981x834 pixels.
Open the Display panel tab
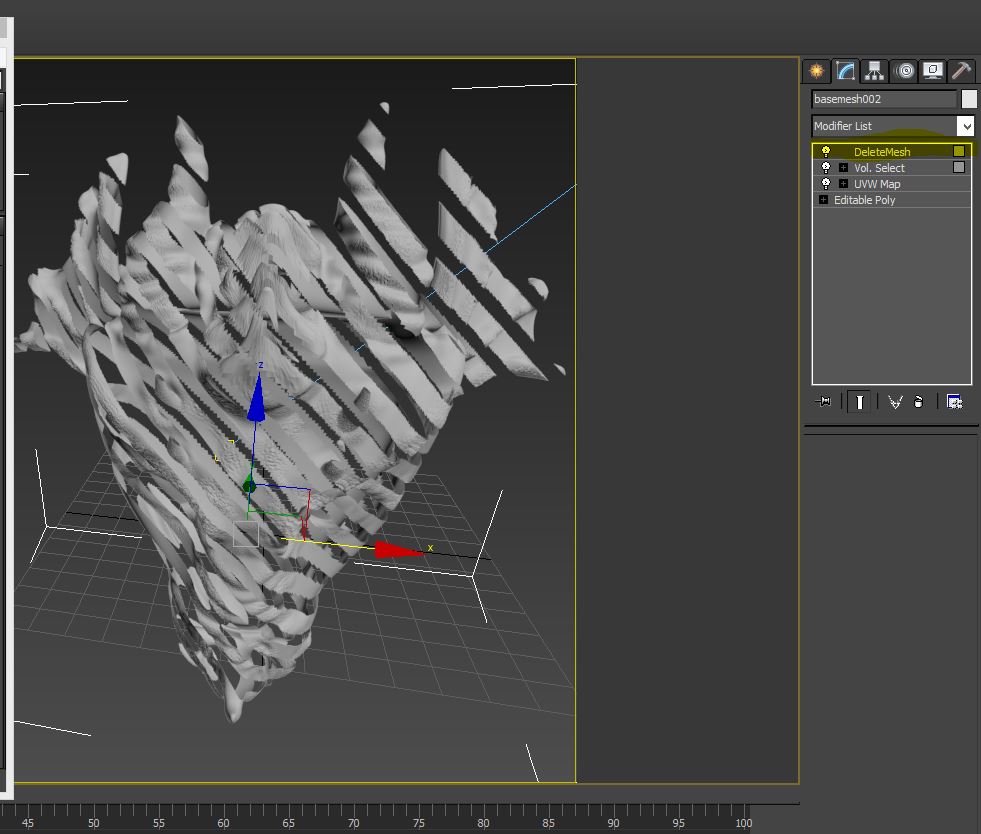(933, 71)
